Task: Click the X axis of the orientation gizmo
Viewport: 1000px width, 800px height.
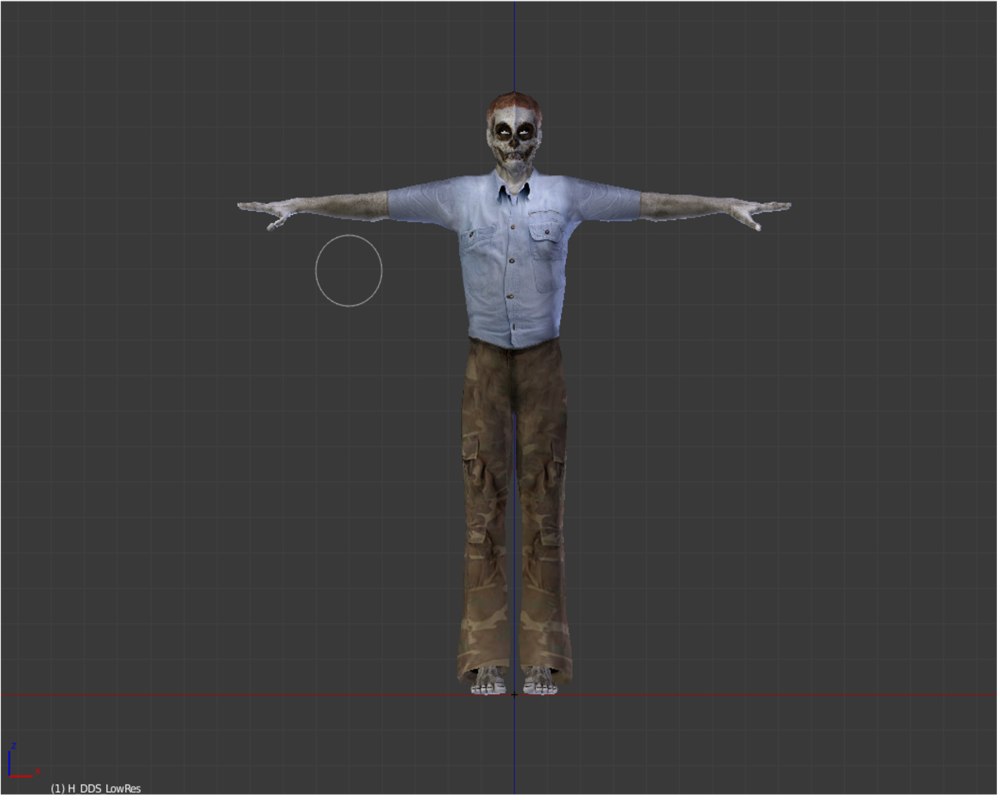Action: pyautogui.click(x=20, y=776)
